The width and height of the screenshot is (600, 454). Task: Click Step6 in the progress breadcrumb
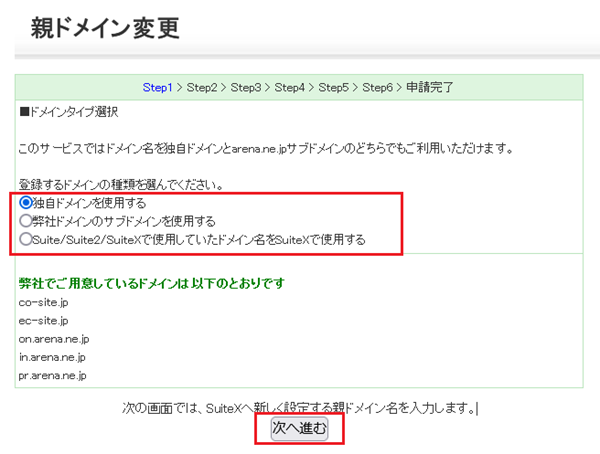(x=378, y=88)
